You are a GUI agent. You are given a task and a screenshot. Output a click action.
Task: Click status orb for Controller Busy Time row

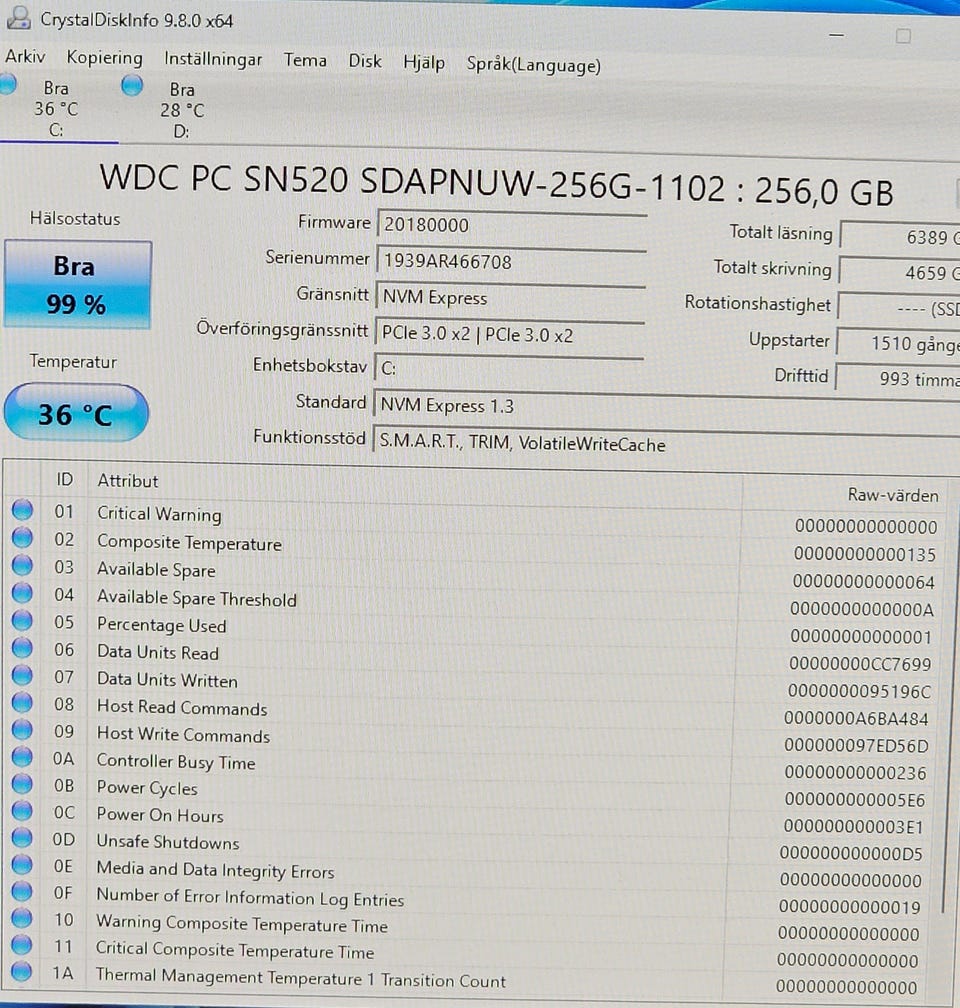coord(22,757)
